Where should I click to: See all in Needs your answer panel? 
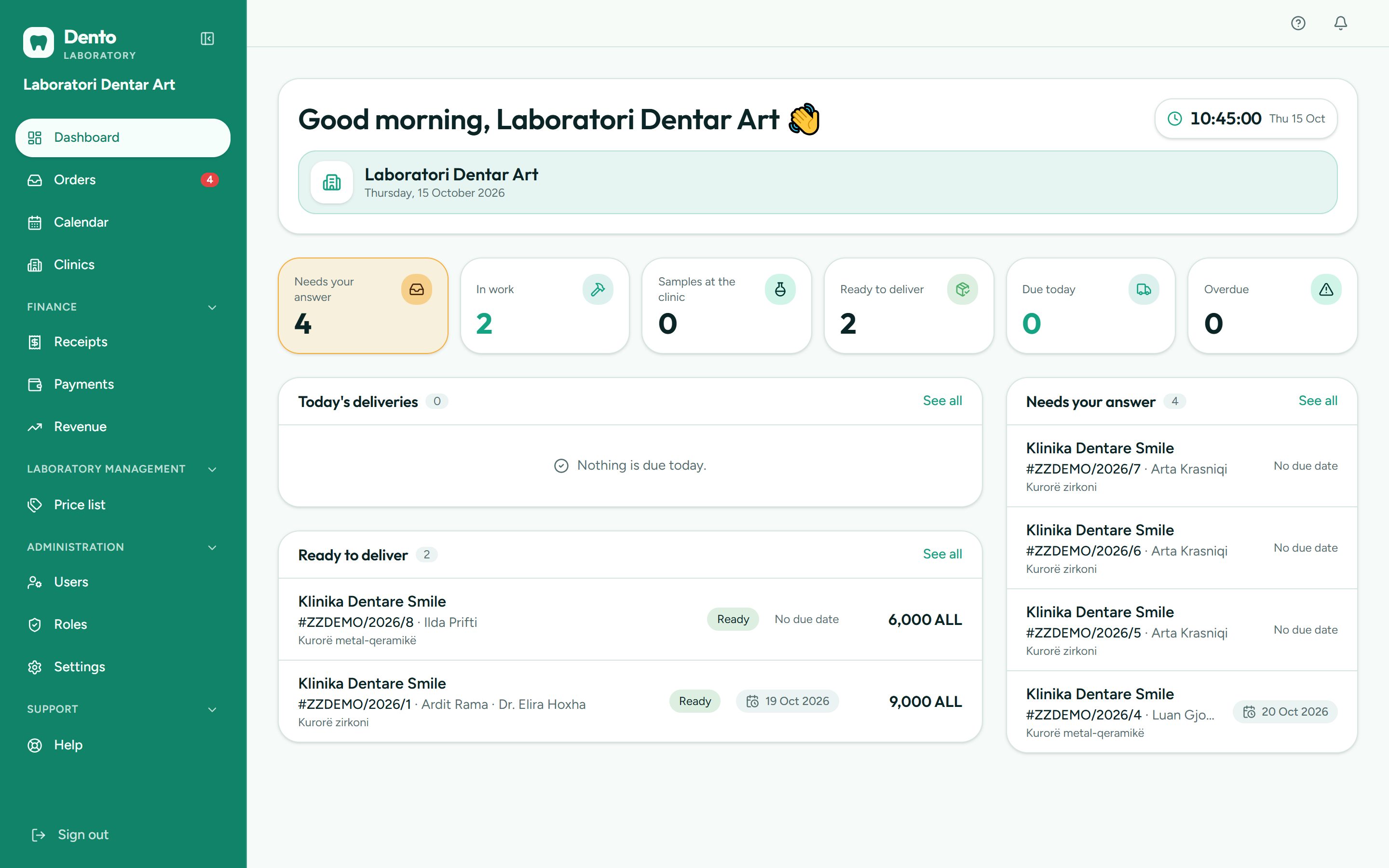click(1318, 401)
